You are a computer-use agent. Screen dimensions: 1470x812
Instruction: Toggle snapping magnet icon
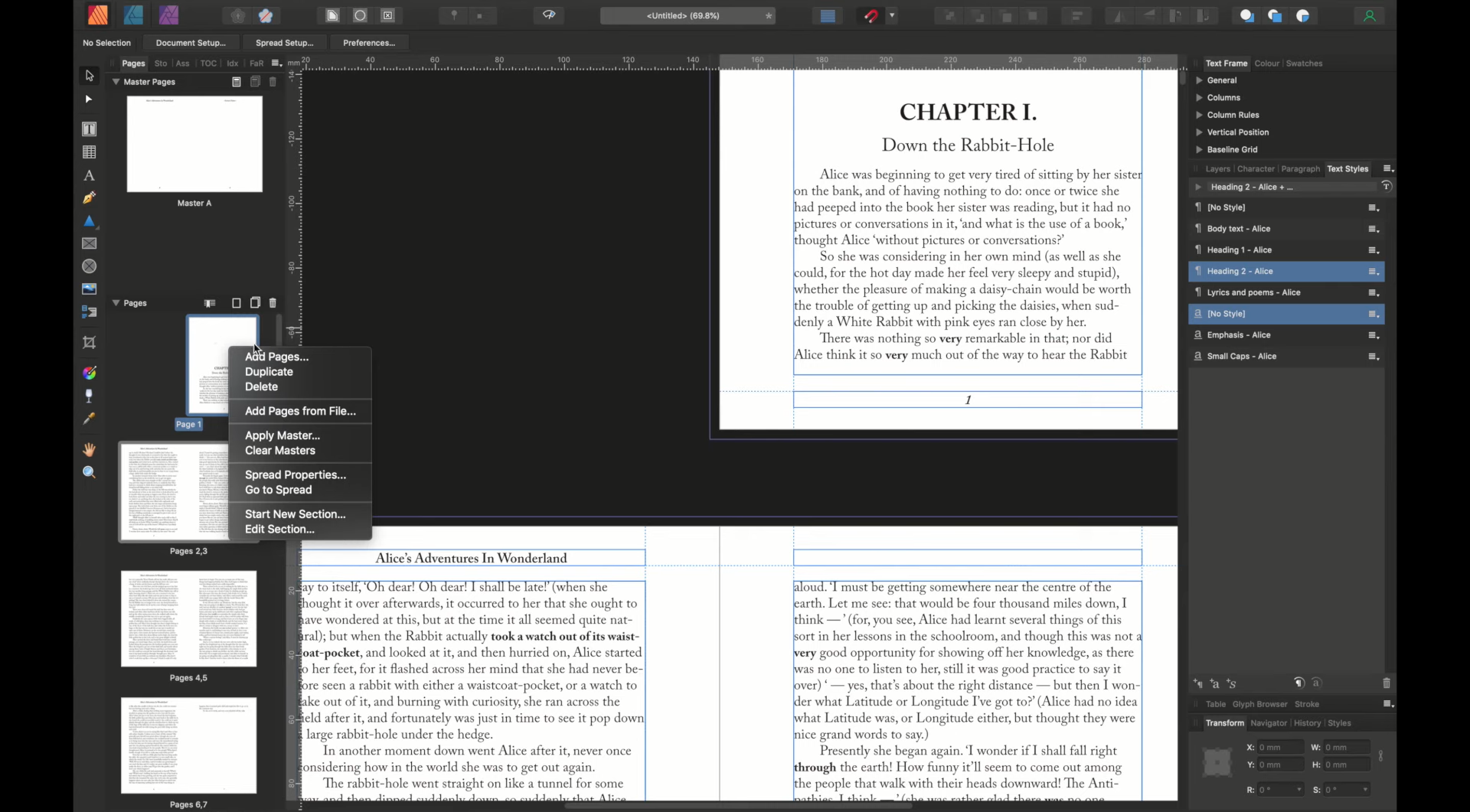click(871, 16)
